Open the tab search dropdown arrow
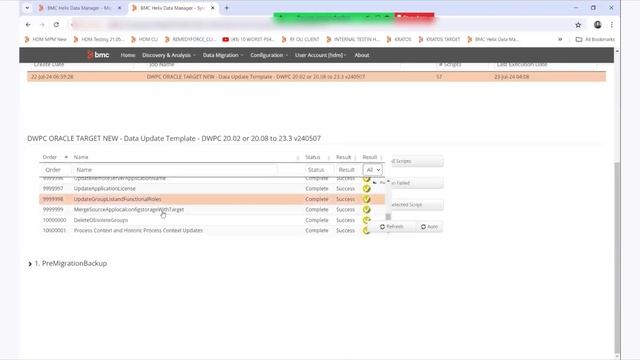640x360 pixels. coord(27,8)
